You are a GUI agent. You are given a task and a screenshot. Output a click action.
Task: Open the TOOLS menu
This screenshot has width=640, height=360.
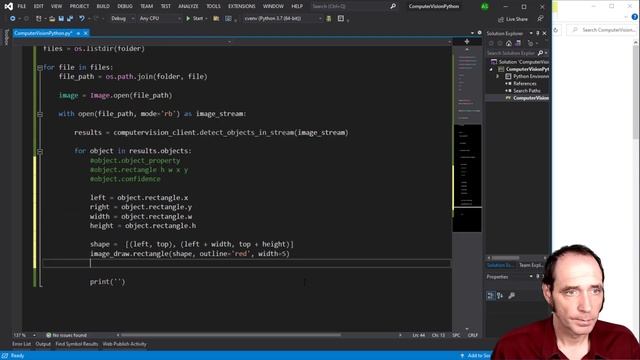(x=213, y=6)
